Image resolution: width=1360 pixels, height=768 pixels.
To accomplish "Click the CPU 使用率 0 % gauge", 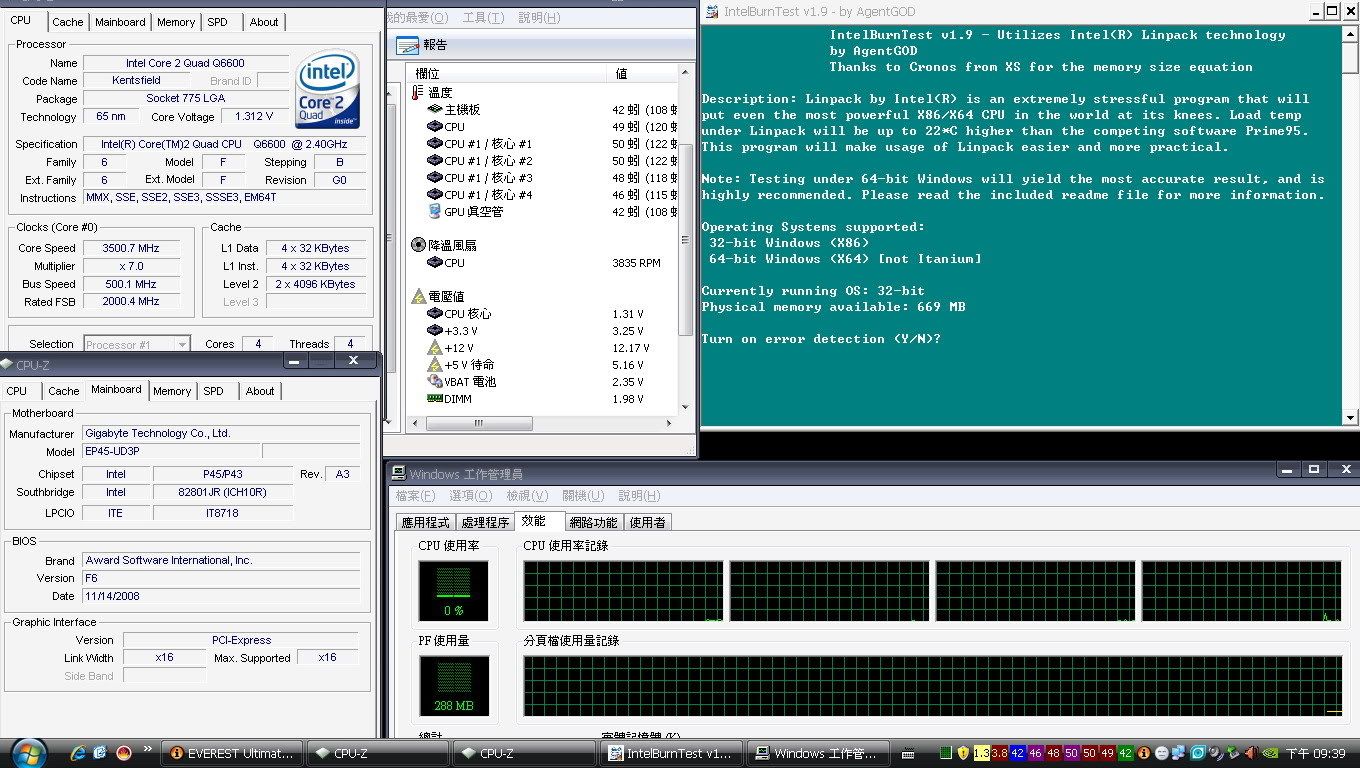I will [x=454, y=590].
